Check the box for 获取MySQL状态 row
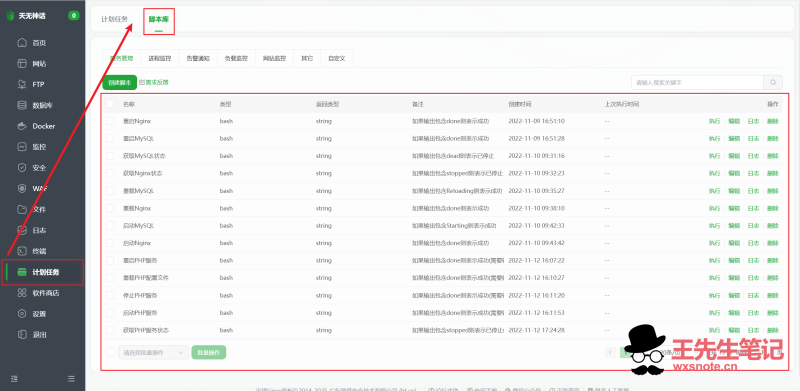Screen dimensions: 800x391 (x=110, y=156)
